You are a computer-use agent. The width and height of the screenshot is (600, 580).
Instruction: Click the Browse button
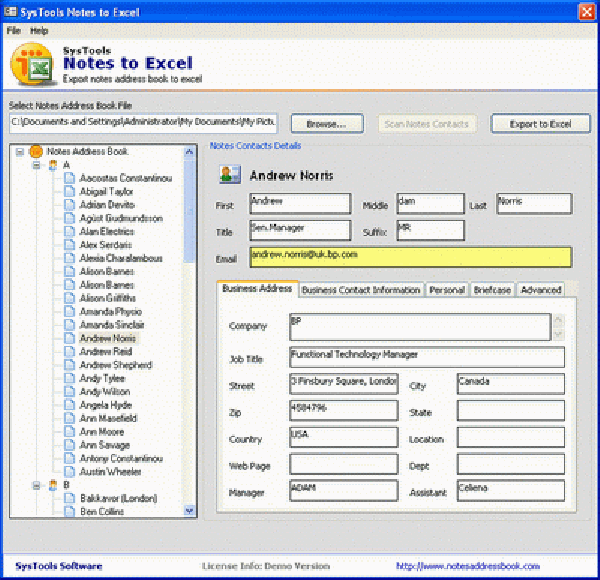click(x=326, y=124)
